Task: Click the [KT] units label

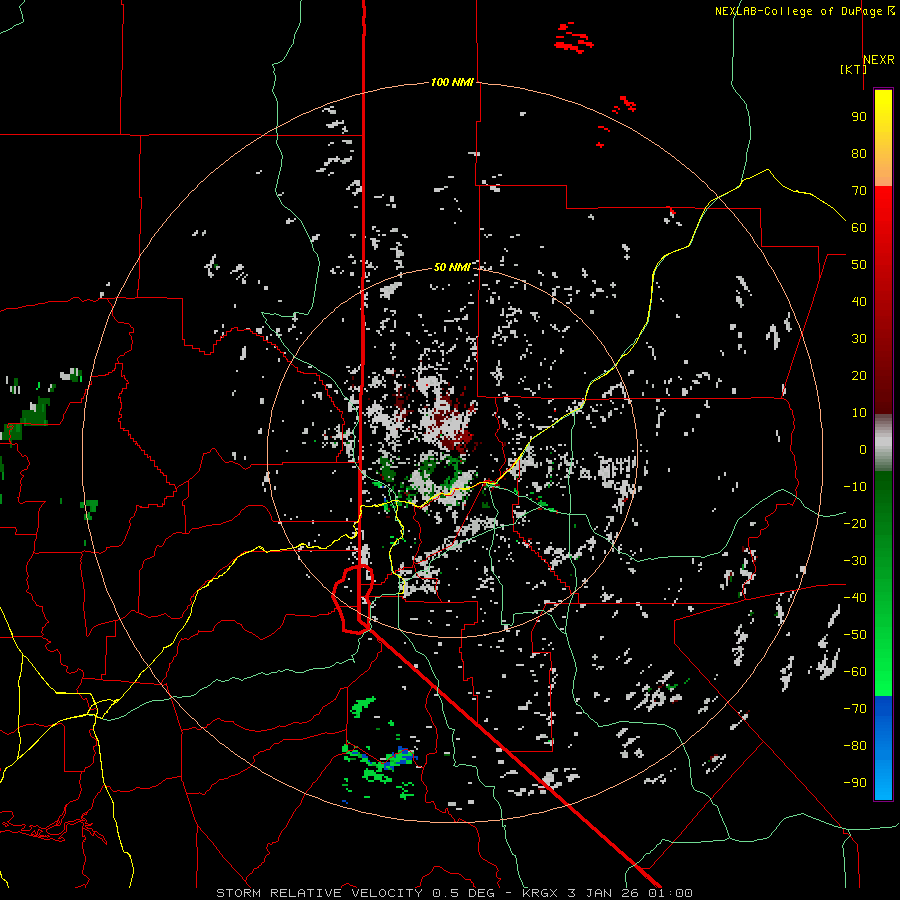Action: pyautogui.click(x=853, y=69)
